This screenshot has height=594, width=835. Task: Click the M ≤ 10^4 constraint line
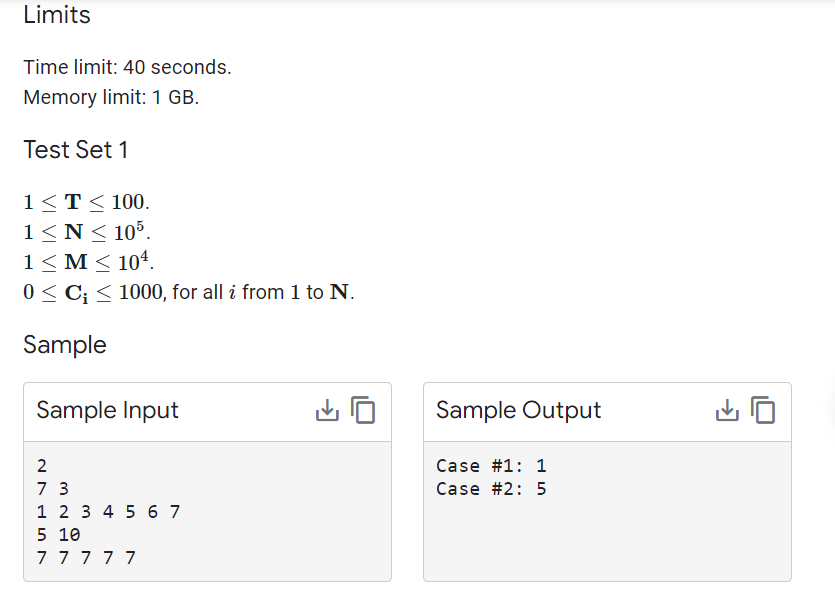[89, 262]
